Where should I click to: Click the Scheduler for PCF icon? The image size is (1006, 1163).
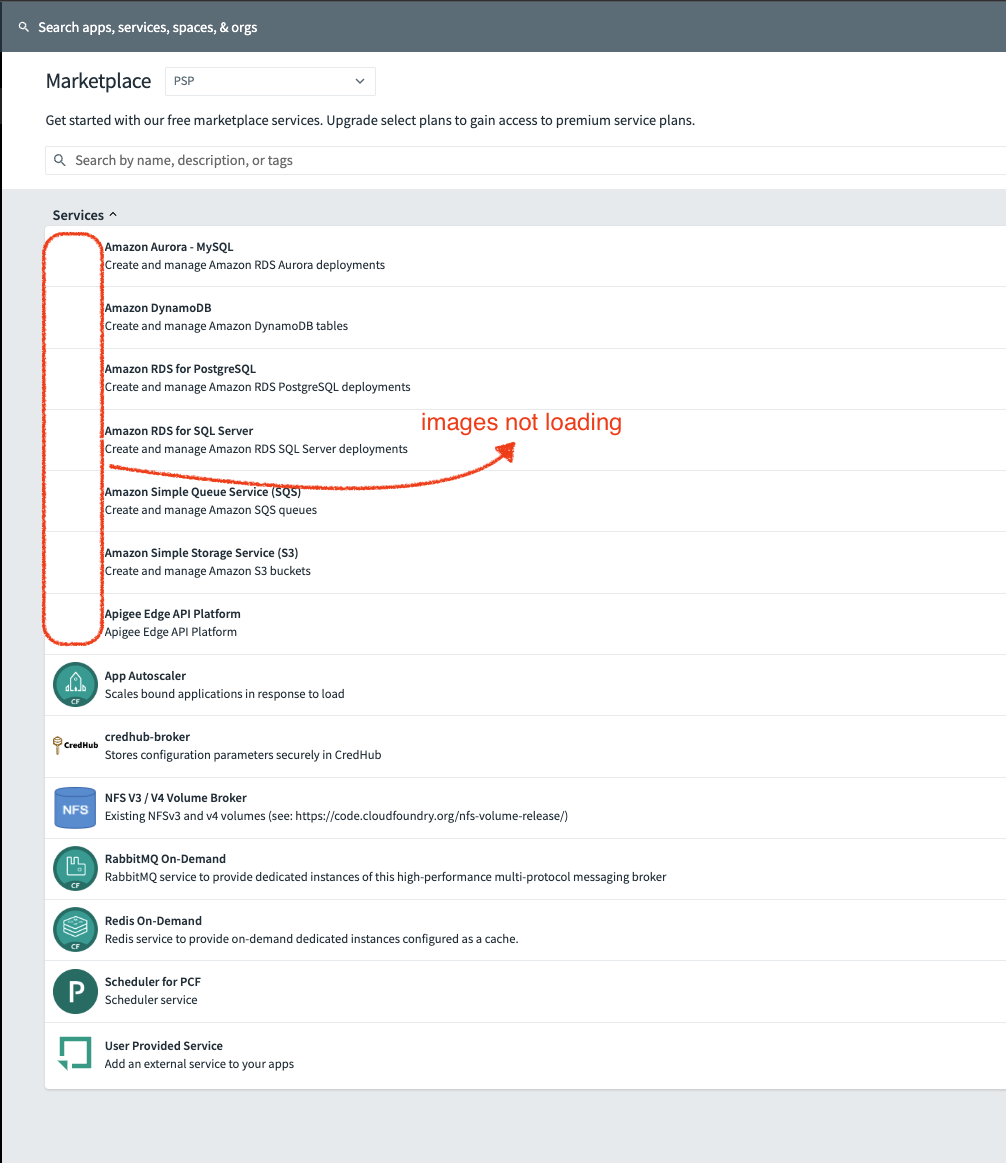pyautogui.click(x=75, y=991)
